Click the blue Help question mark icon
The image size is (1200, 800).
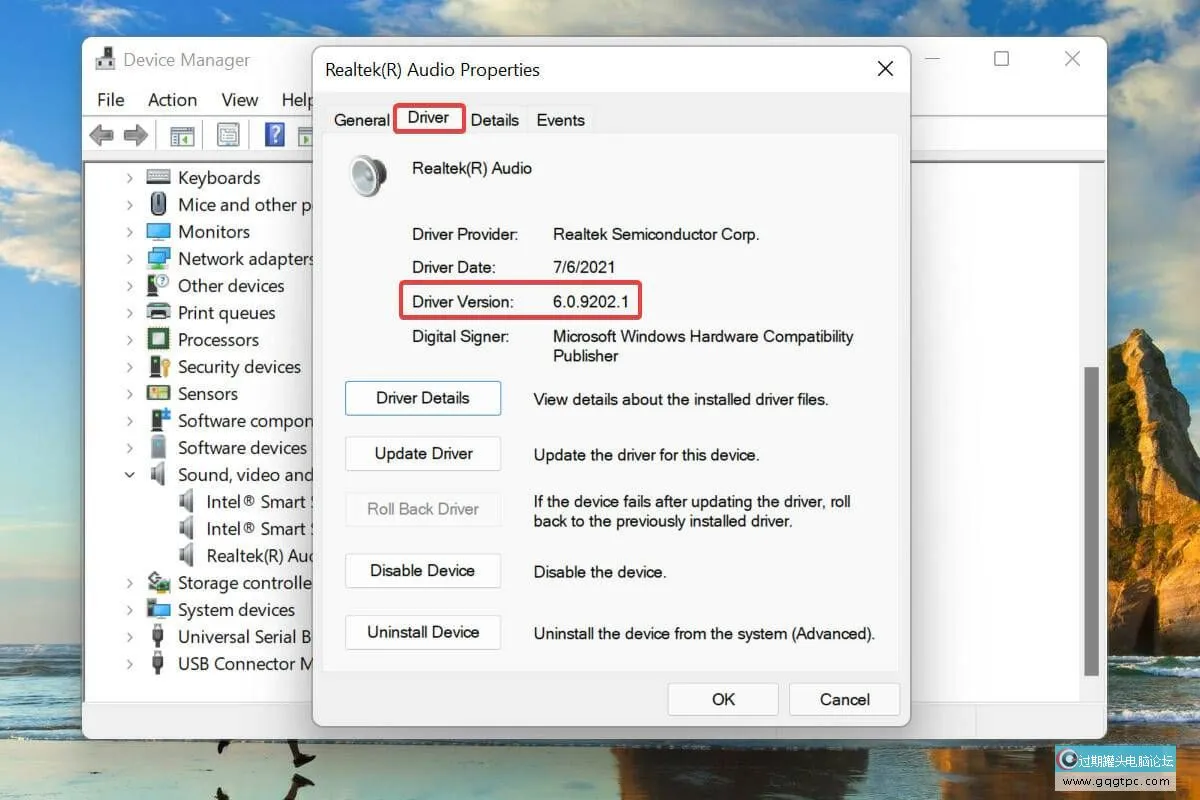tap(275, 135)
